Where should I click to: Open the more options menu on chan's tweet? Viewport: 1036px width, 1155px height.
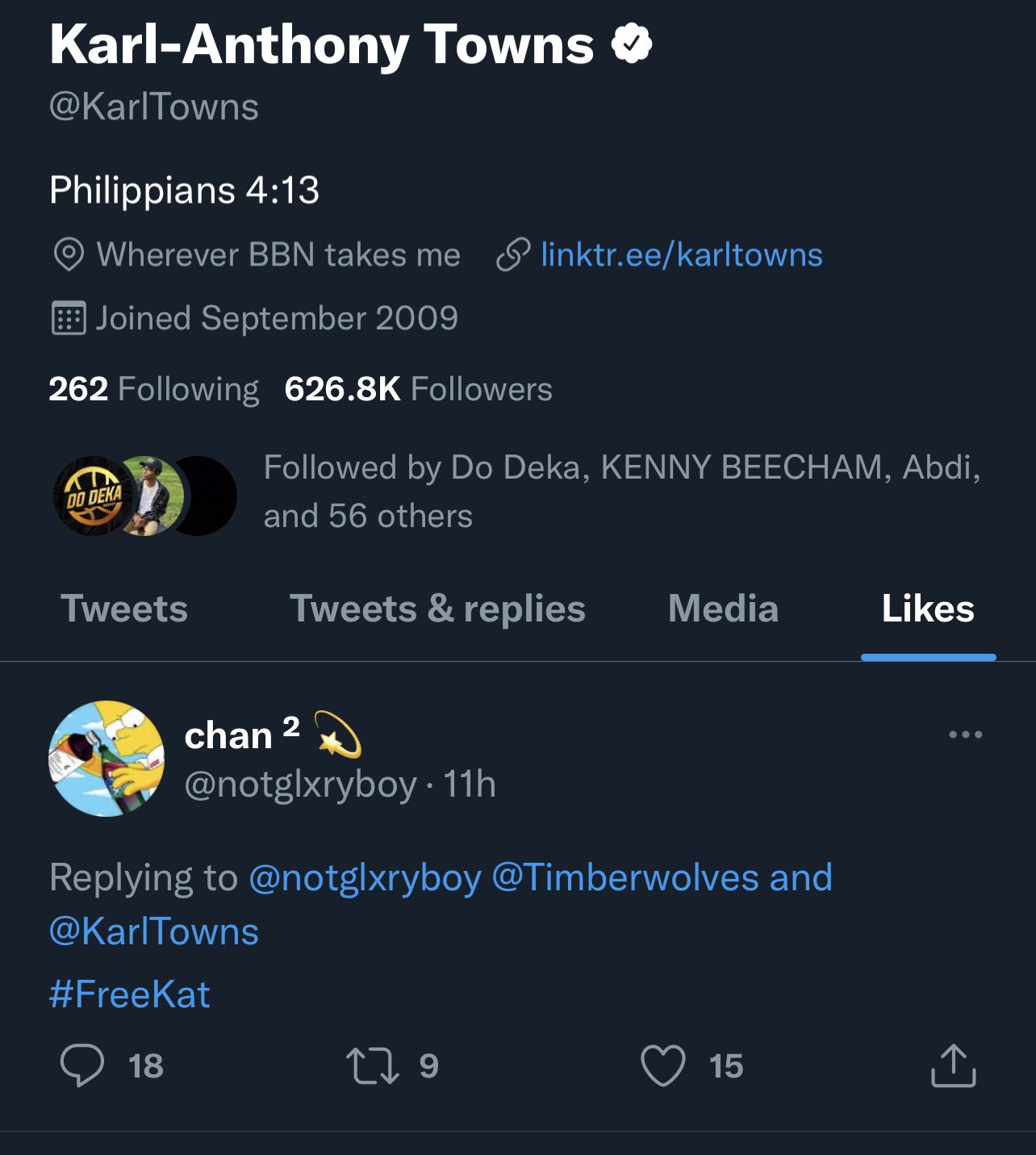(x=965, y=733)
